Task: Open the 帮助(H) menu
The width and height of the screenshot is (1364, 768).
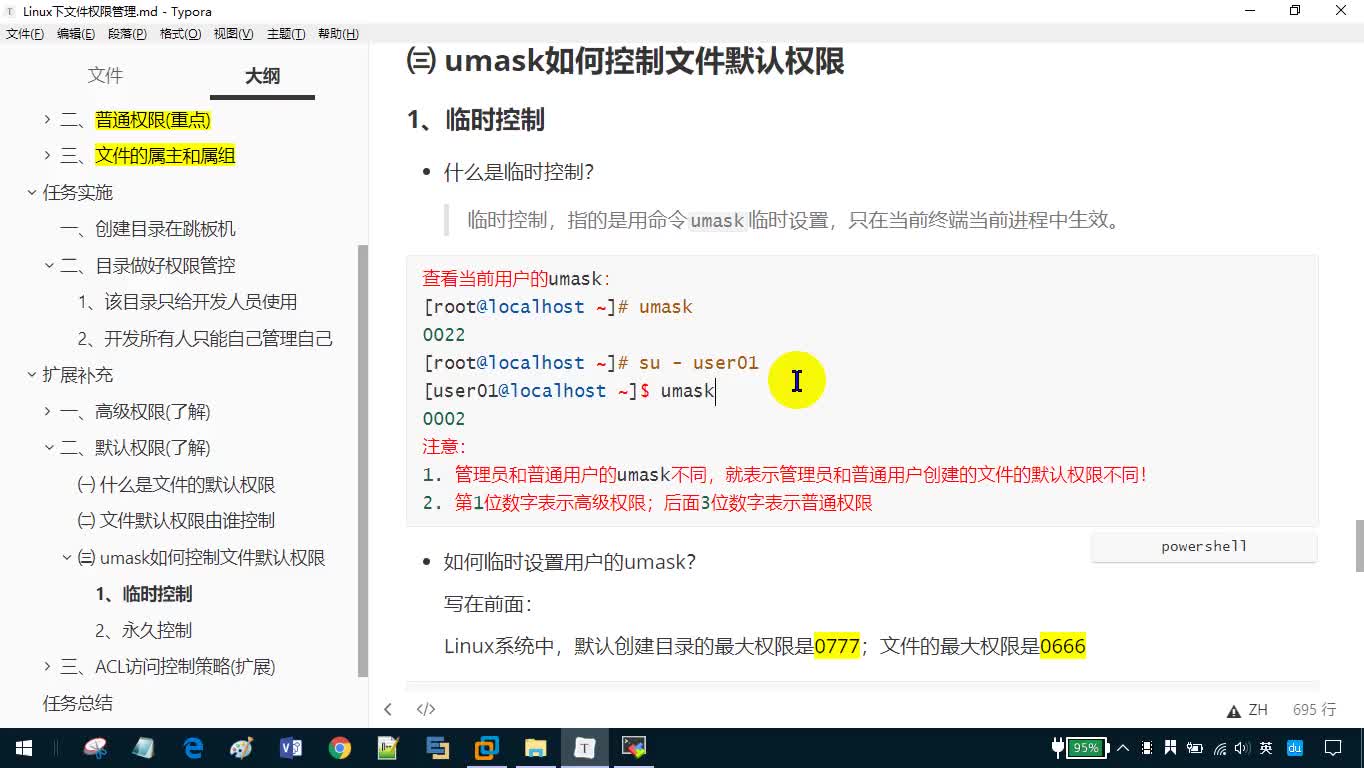Action: point(338,34)
